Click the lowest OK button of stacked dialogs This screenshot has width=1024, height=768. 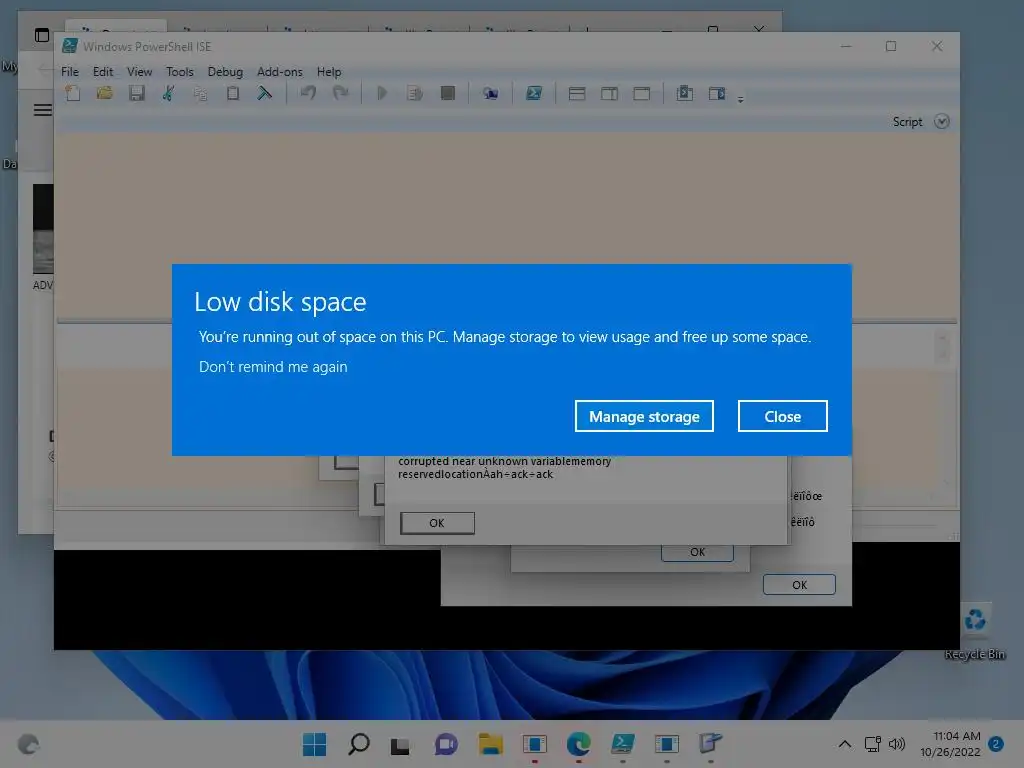pos(799,584)
